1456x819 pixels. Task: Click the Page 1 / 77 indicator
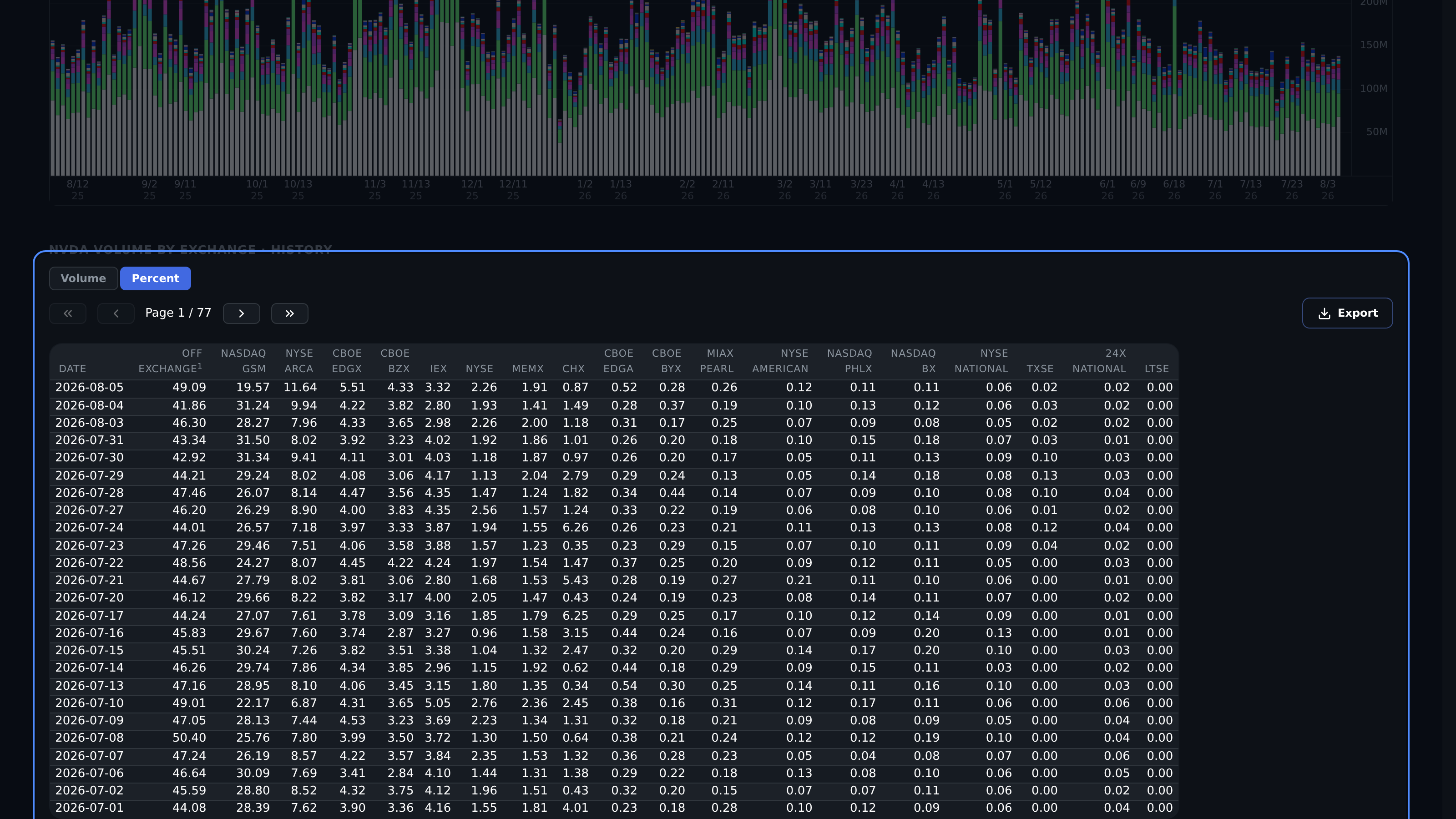point(178,313)
